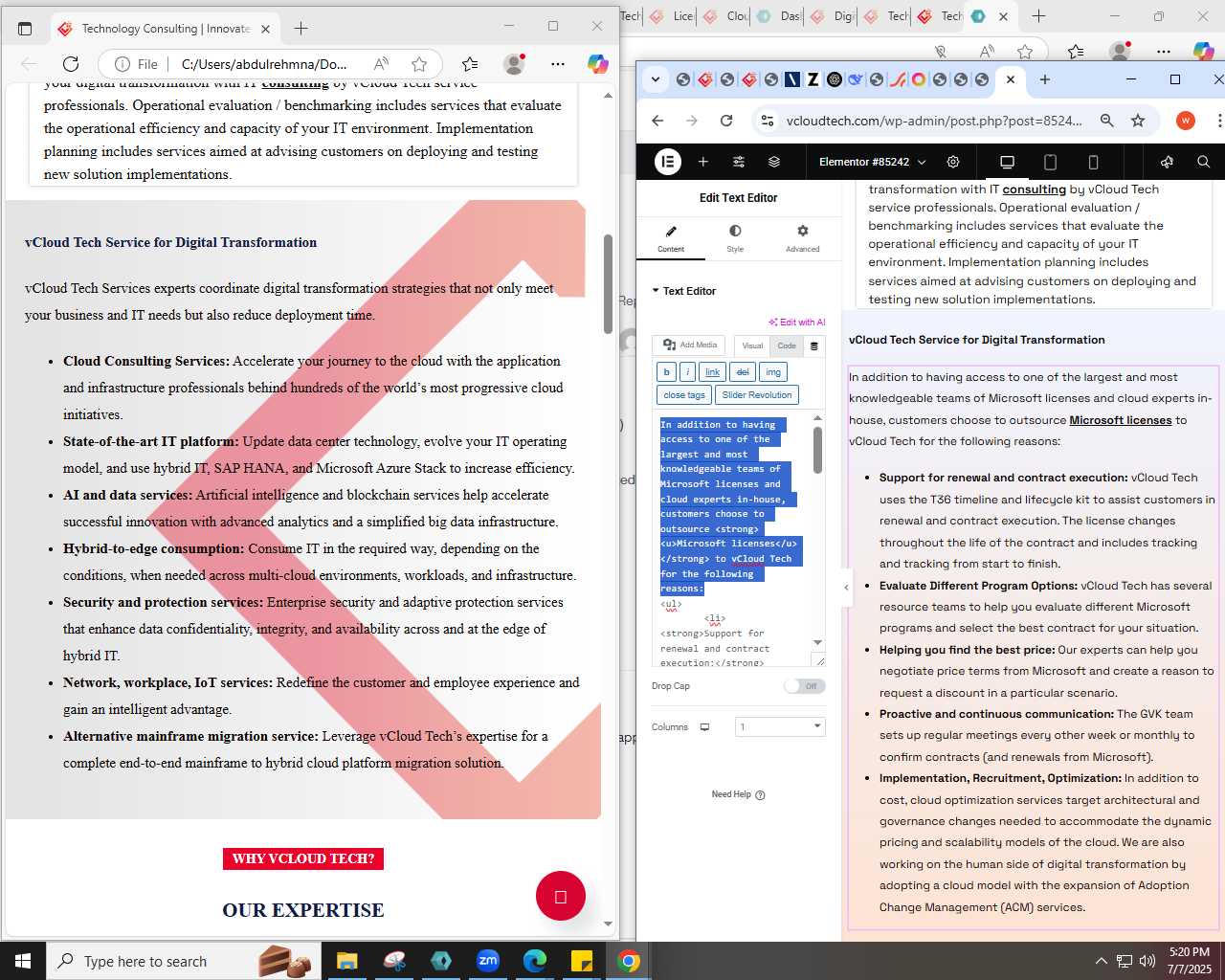The width and height of the screenshot is (1225, 980).
Task: Select the Content tab in Edit Text Editor
Action: pyautogui.click(x=671, y=238)
